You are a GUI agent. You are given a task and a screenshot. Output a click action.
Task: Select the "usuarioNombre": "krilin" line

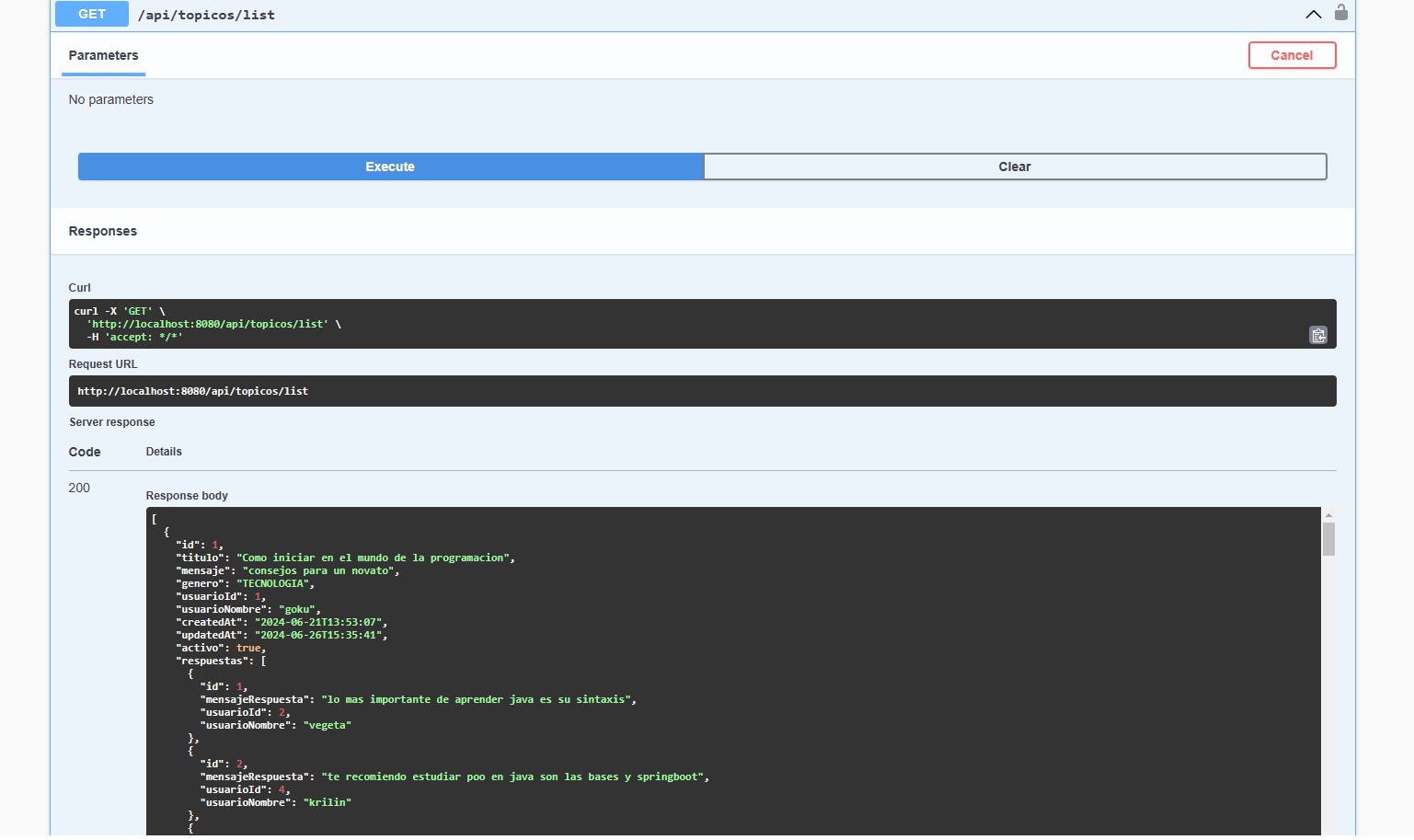coord(276,802)
